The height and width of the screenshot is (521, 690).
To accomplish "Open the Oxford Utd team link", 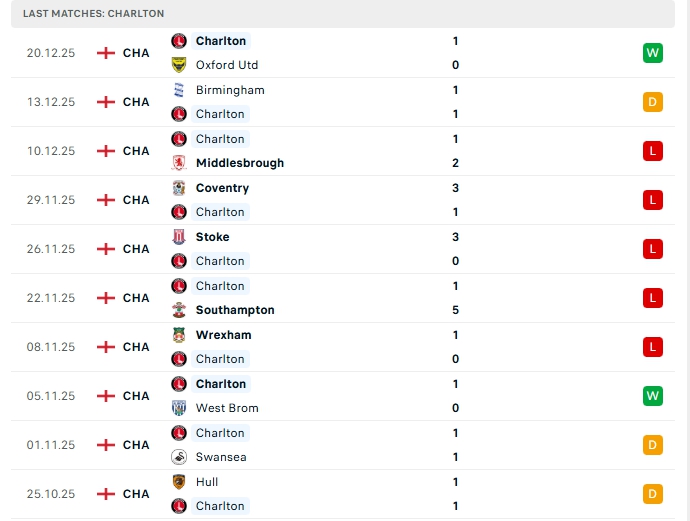I will pos(227,65).
